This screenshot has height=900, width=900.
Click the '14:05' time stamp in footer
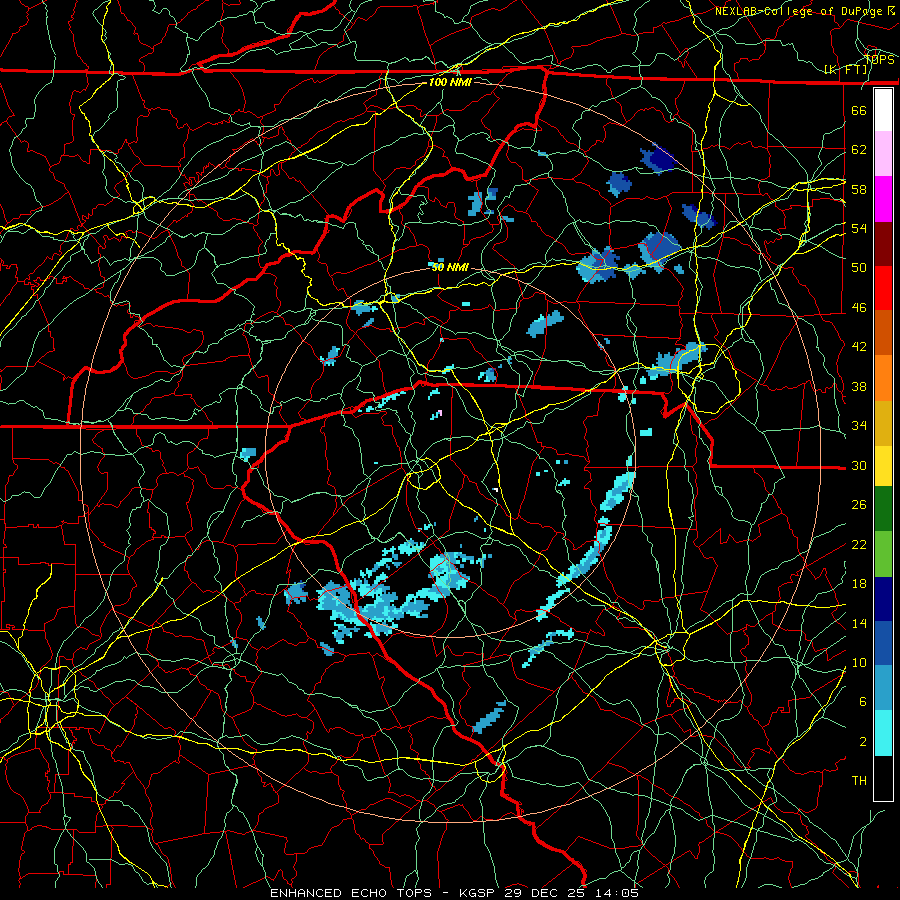616,893
